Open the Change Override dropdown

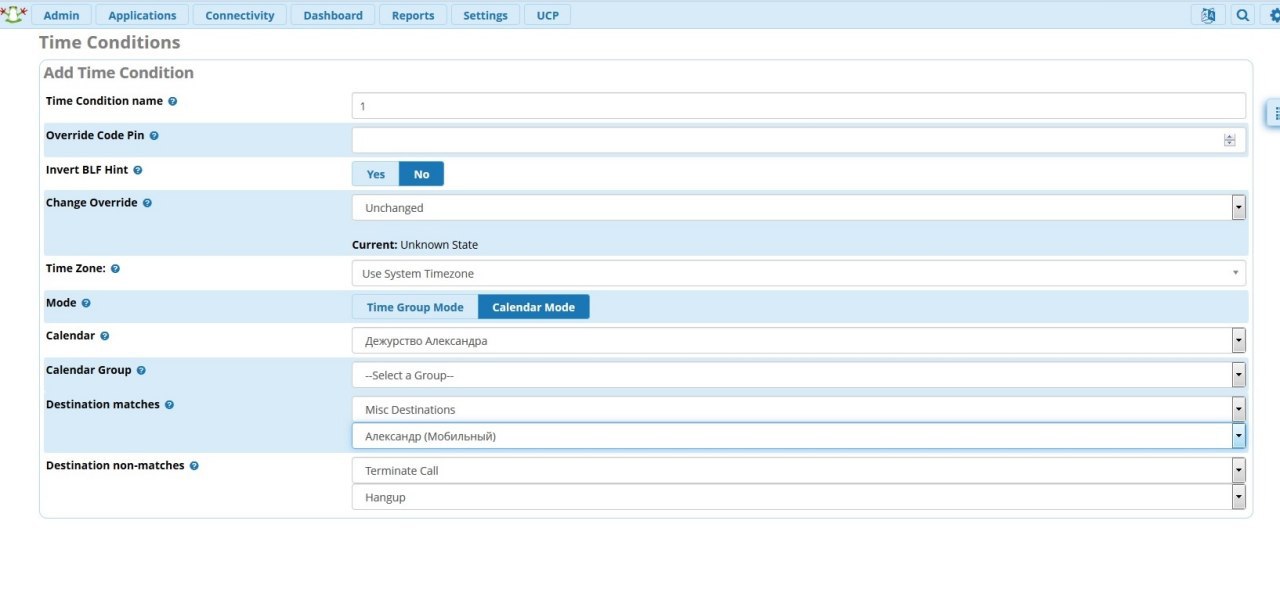[799, 208]
